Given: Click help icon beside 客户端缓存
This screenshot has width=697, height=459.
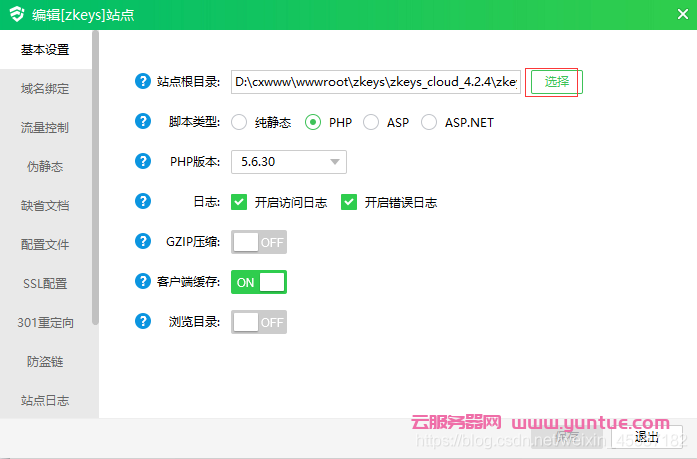Looking at the screenshot, I should 142,281.
